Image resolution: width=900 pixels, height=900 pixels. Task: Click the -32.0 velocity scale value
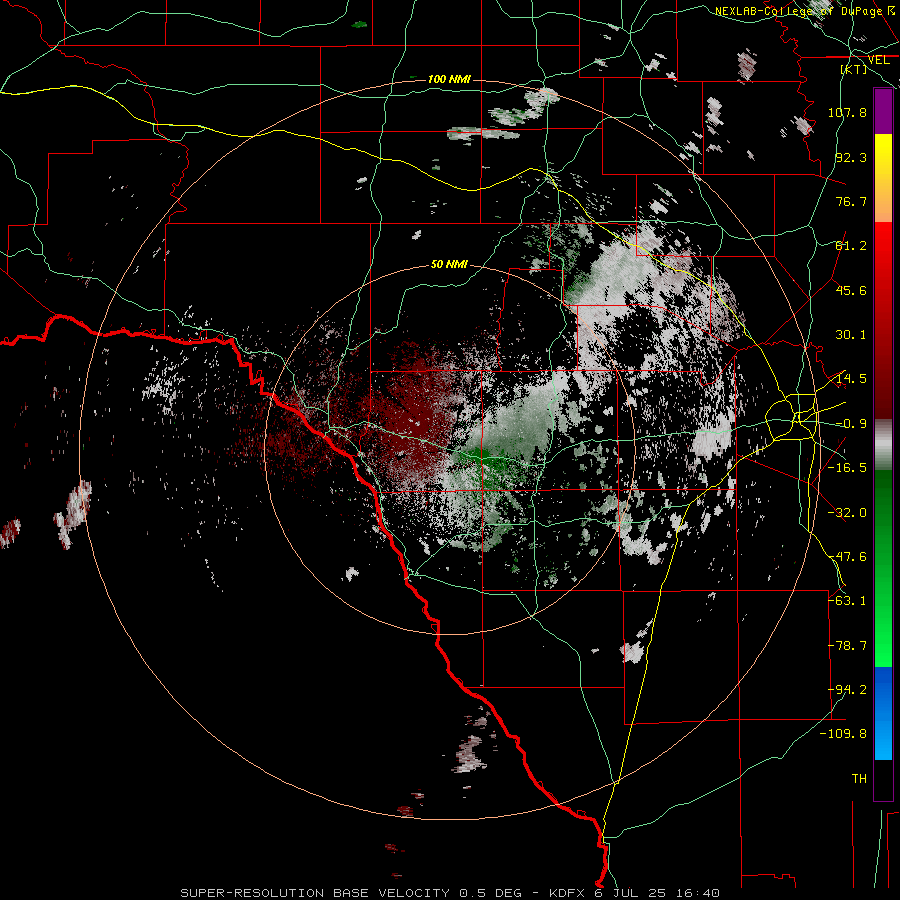[x=847, y=513]
